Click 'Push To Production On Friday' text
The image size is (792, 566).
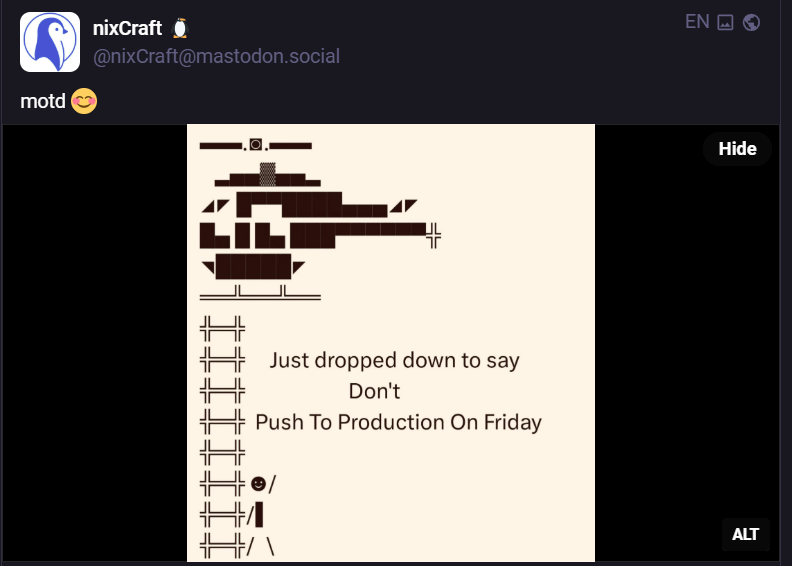pyautogui.click(x=399, y=422)
